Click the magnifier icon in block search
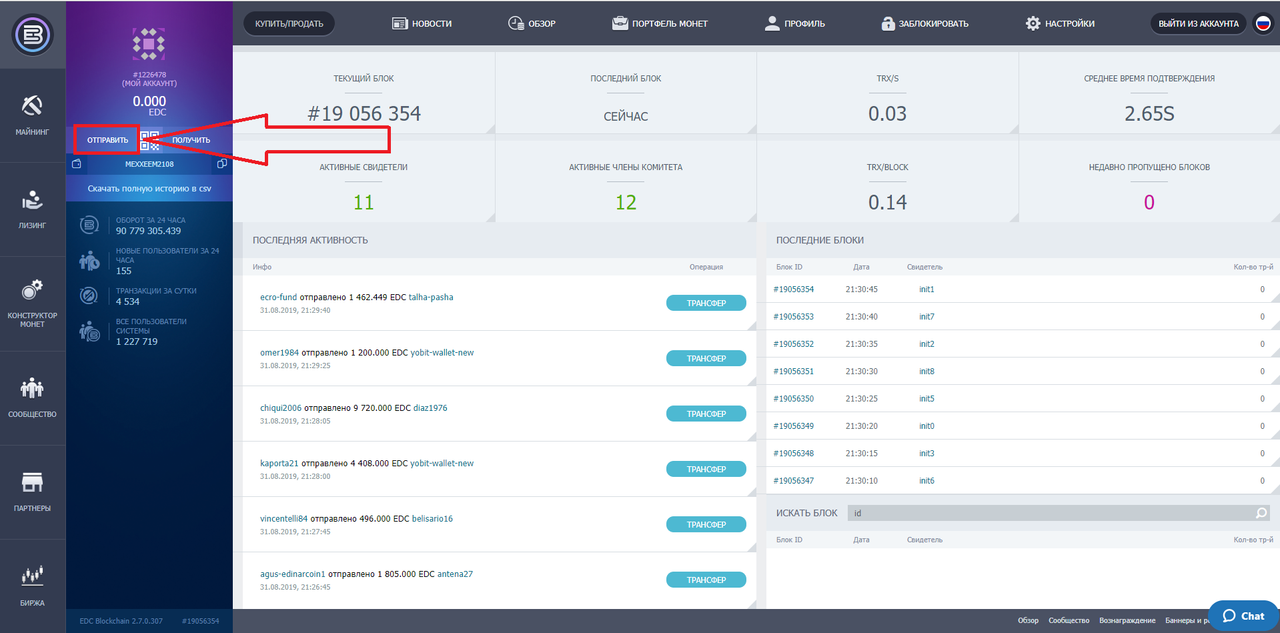Screen dimensions: 1280x633 1262,513
